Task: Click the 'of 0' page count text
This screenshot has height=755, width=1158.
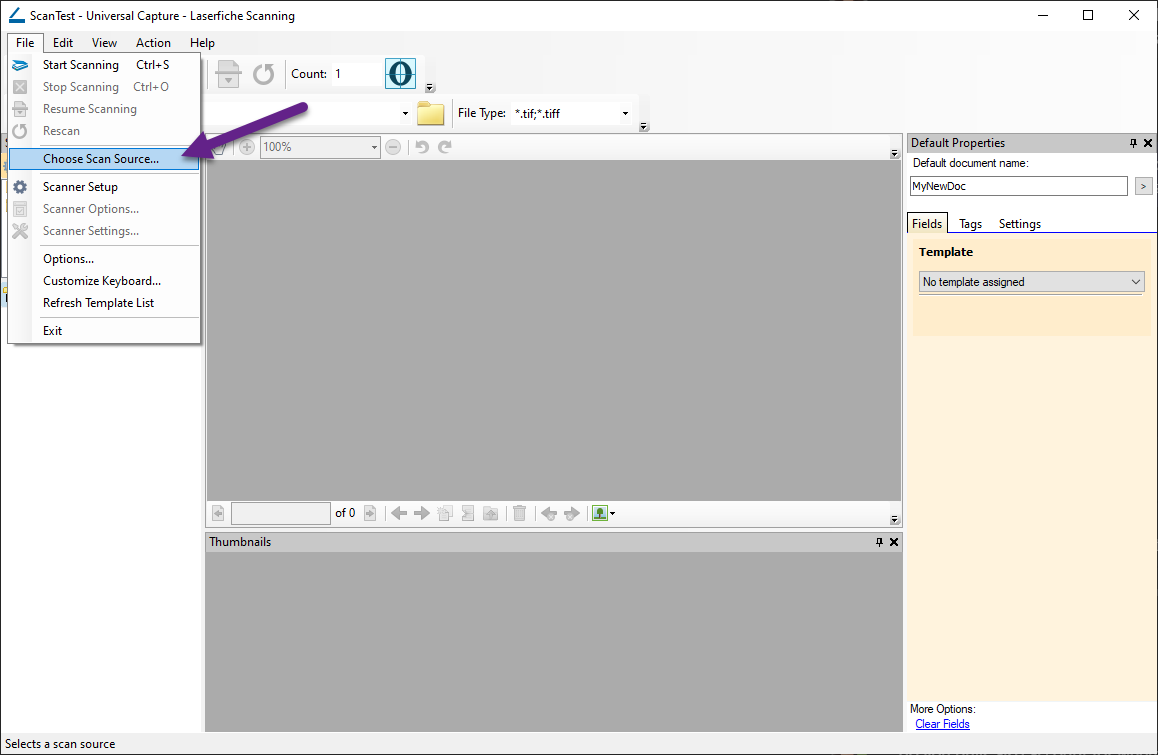Action: pos(345,513)
